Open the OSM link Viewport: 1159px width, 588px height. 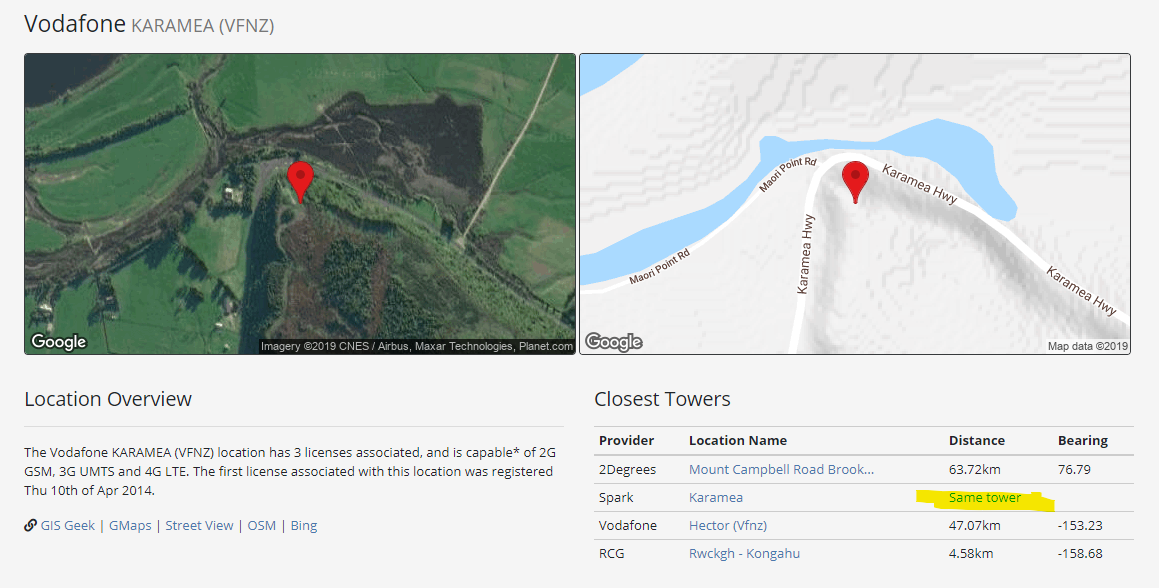[x=262, y=525]
